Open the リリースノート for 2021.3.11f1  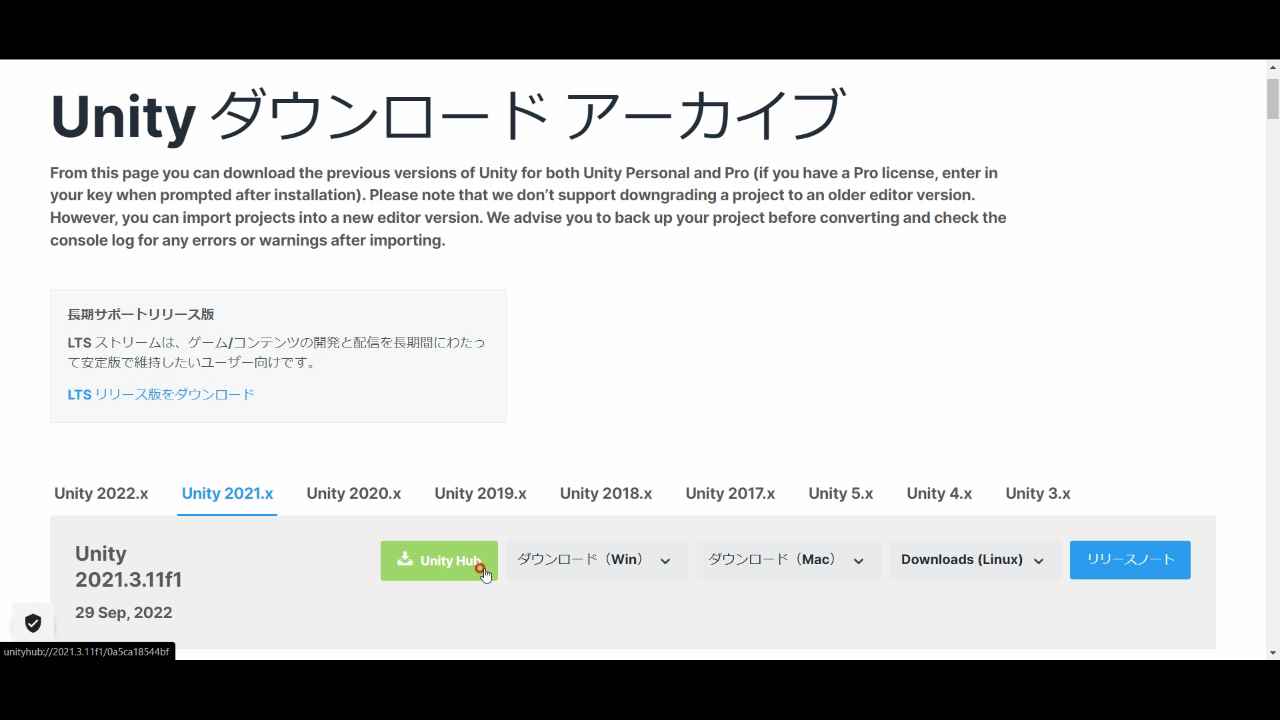1130,560
